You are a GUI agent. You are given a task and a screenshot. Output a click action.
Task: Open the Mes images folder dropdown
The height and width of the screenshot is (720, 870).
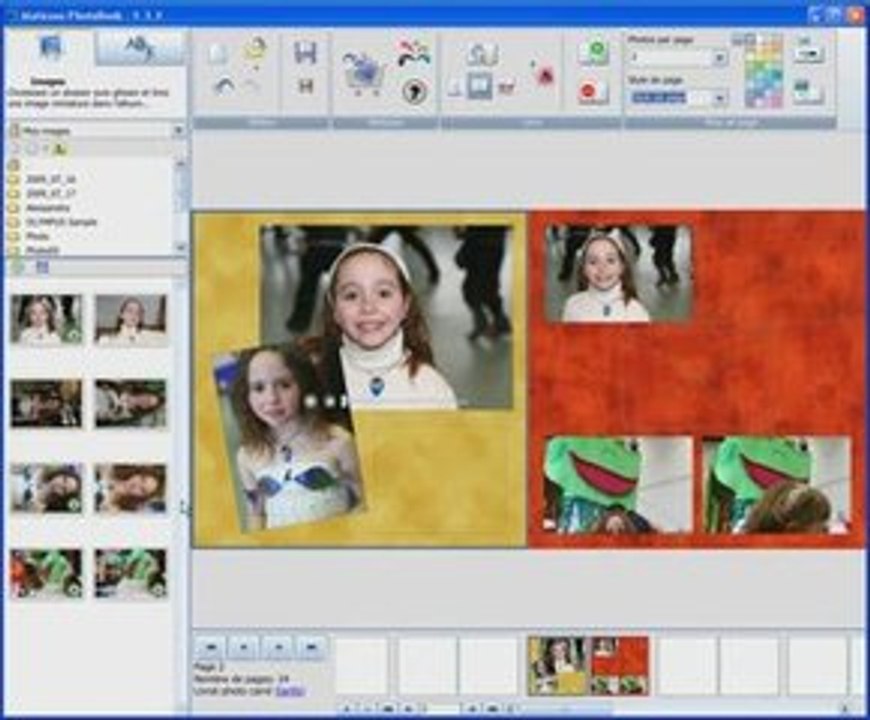[x=178, y=131]
